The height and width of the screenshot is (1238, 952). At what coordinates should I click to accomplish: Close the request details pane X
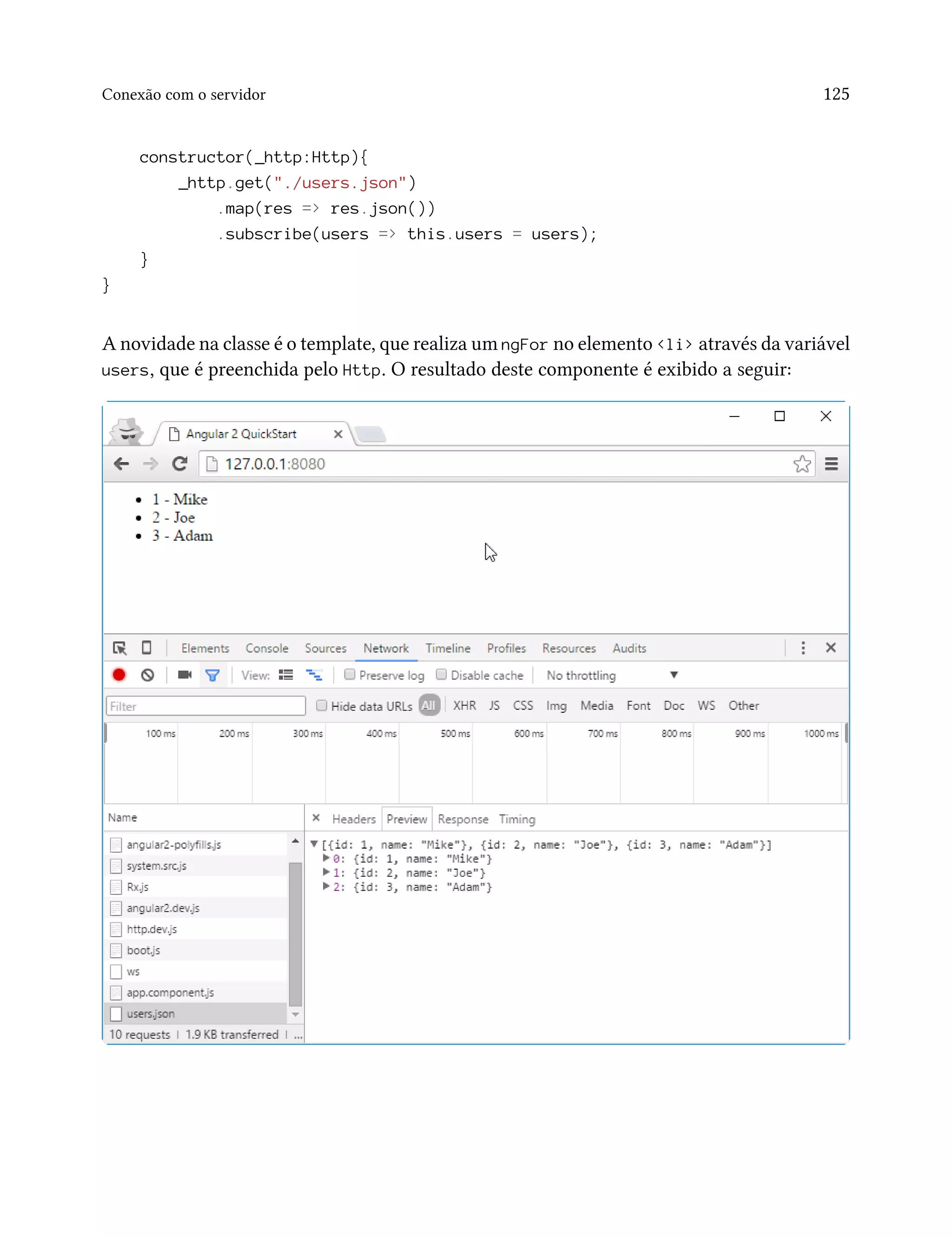pyautogui.click(x=316, y=818)
